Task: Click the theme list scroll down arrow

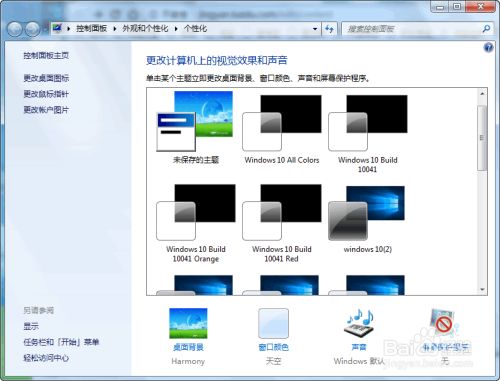Action: coord(482,290)
